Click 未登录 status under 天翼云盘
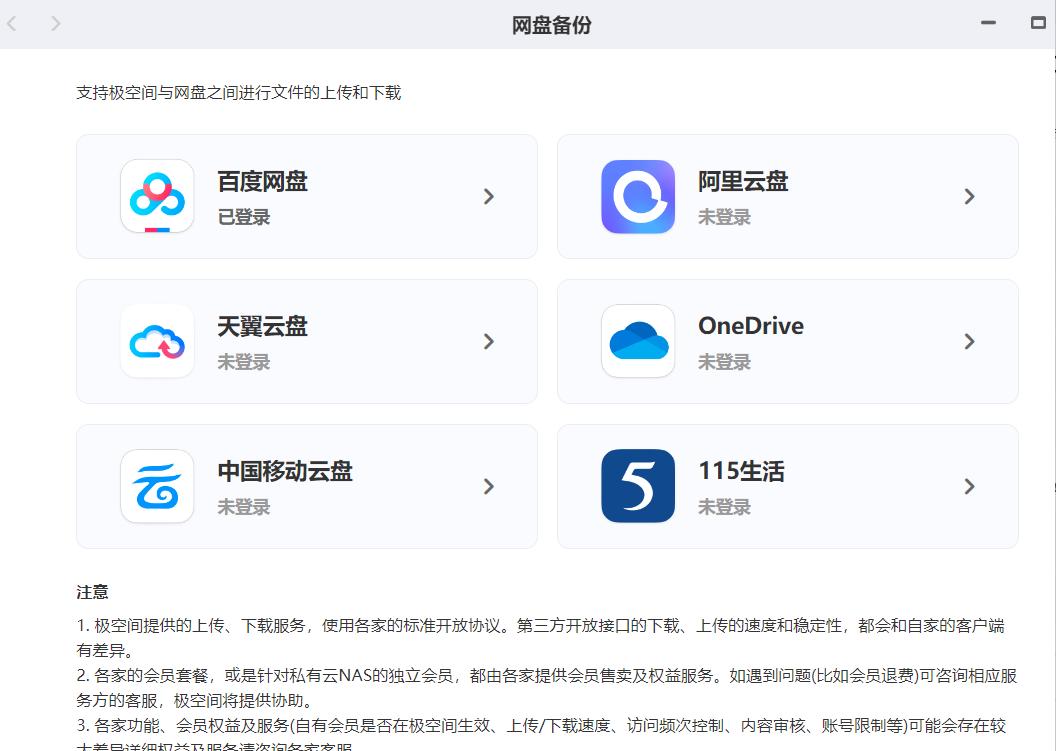The image size is (1056, 751). click(244, 362)
